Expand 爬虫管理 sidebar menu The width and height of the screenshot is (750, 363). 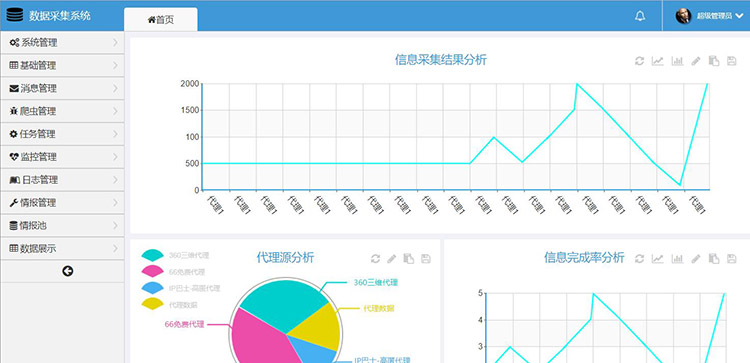coord(62,111)
